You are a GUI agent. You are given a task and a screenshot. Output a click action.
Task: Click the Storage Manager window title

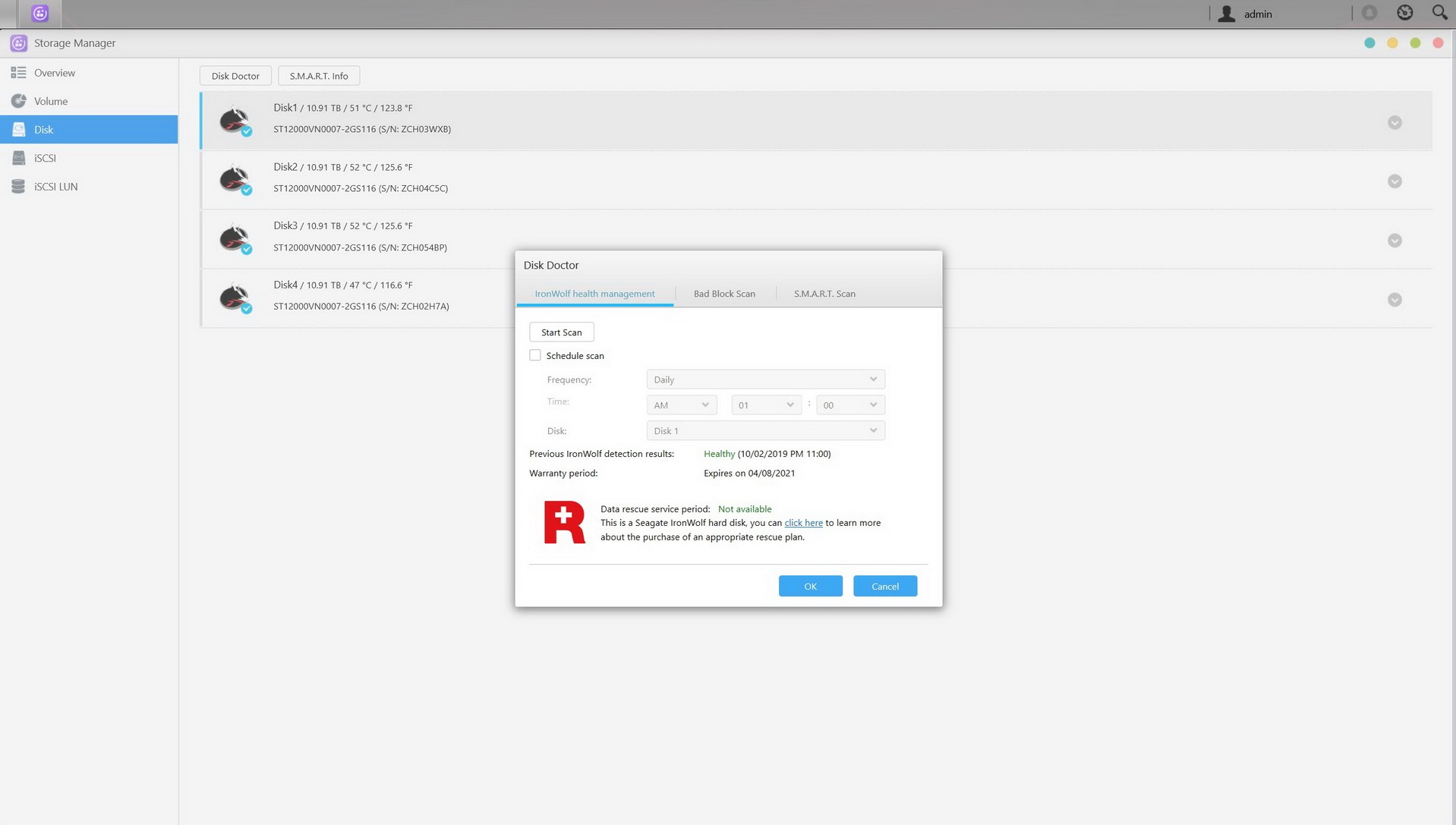click(75, 43)
